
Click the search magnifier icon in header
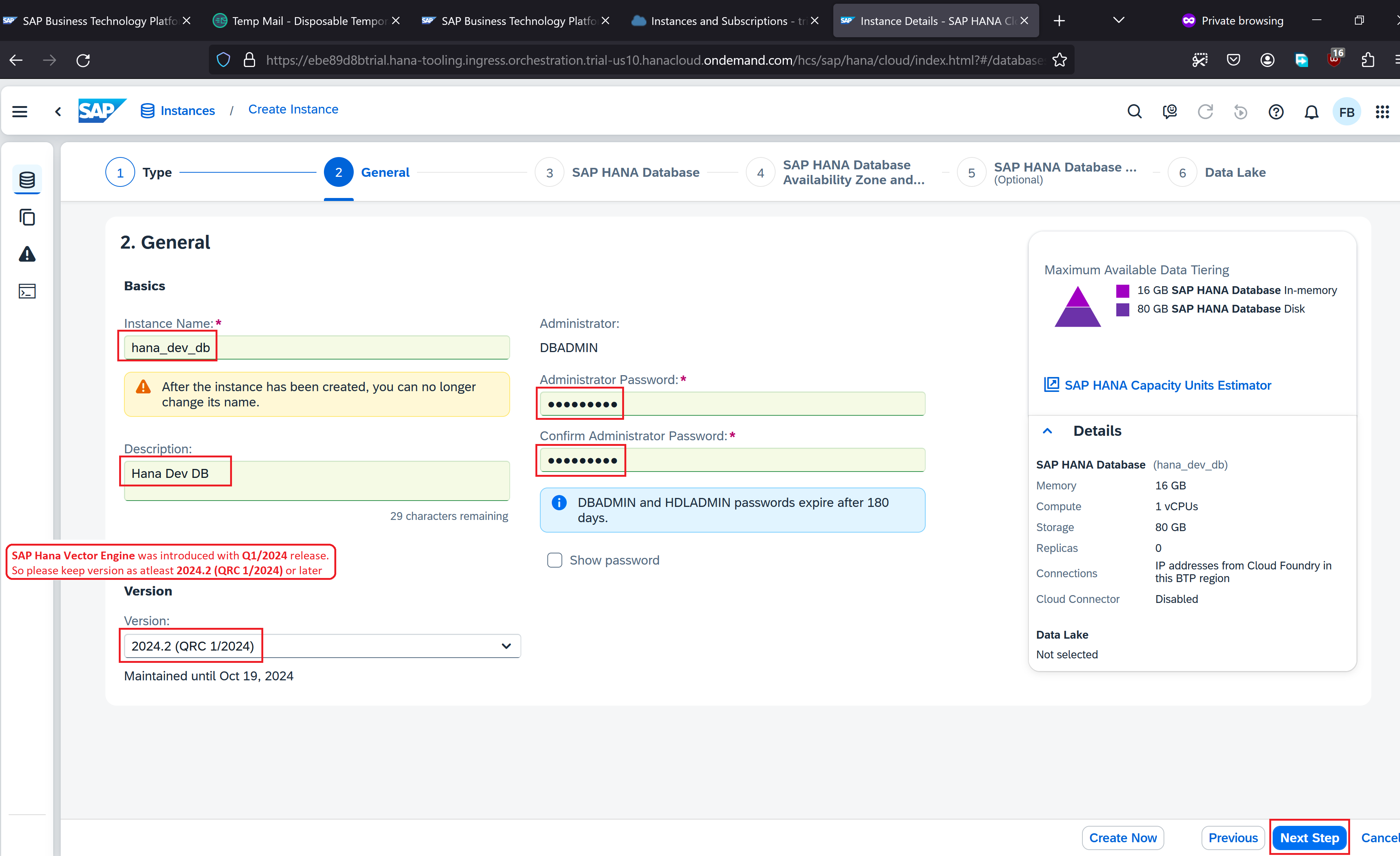coord(1134,111)
